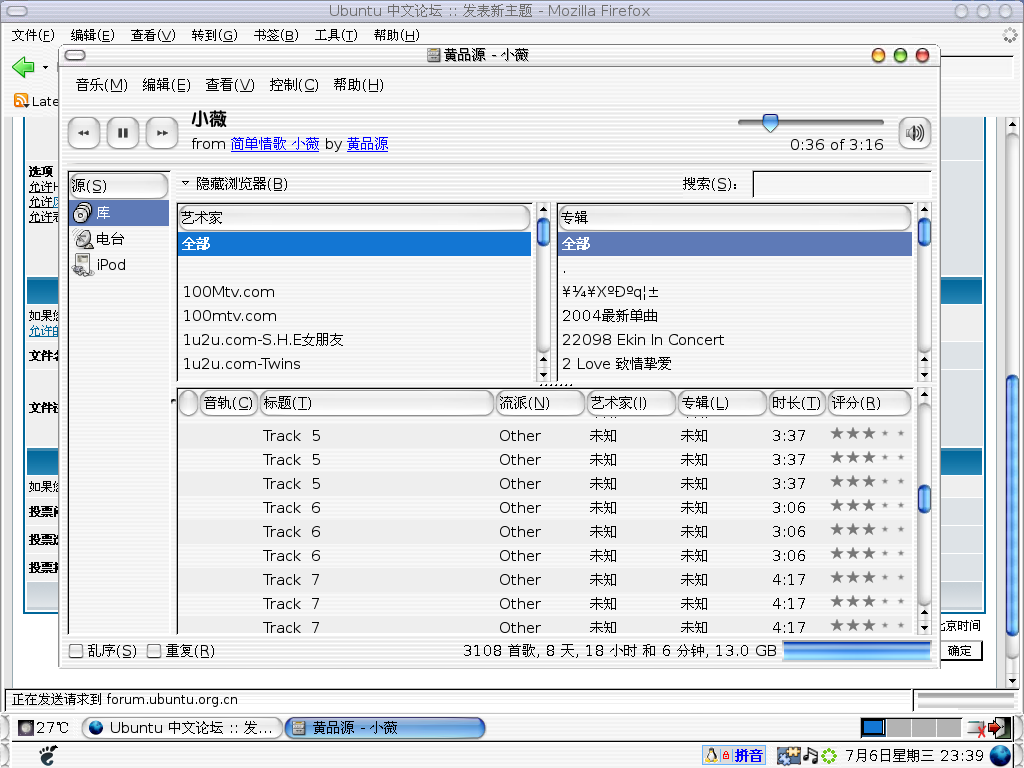The height and width of the screenshot is (768, 1024).
Task: Sort tracks by the 时长(T) column
Action: point(796,403)
